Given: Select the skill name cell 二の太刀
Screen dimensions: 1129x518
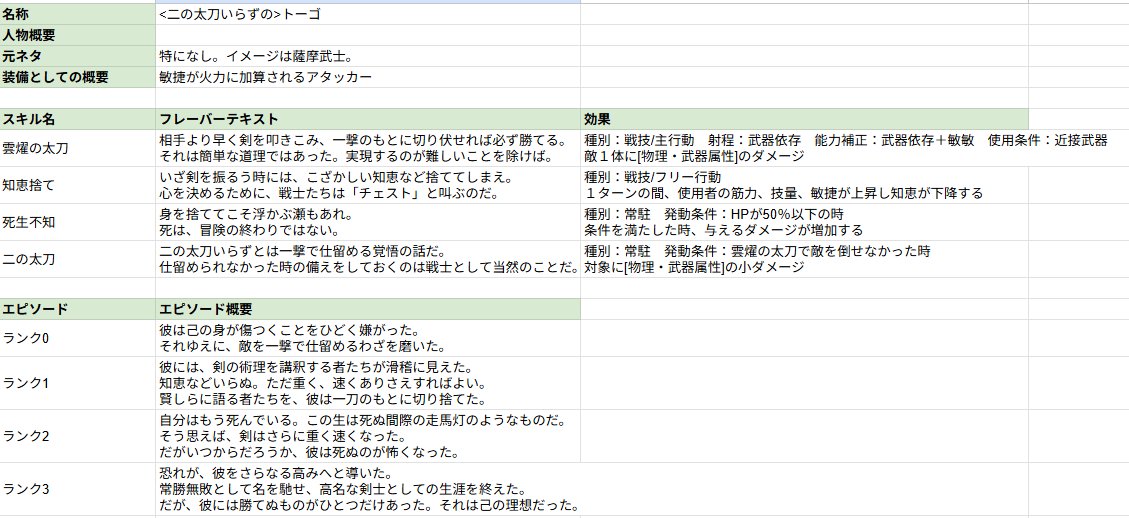Looking at the screenshot, I should coord(78,259).
